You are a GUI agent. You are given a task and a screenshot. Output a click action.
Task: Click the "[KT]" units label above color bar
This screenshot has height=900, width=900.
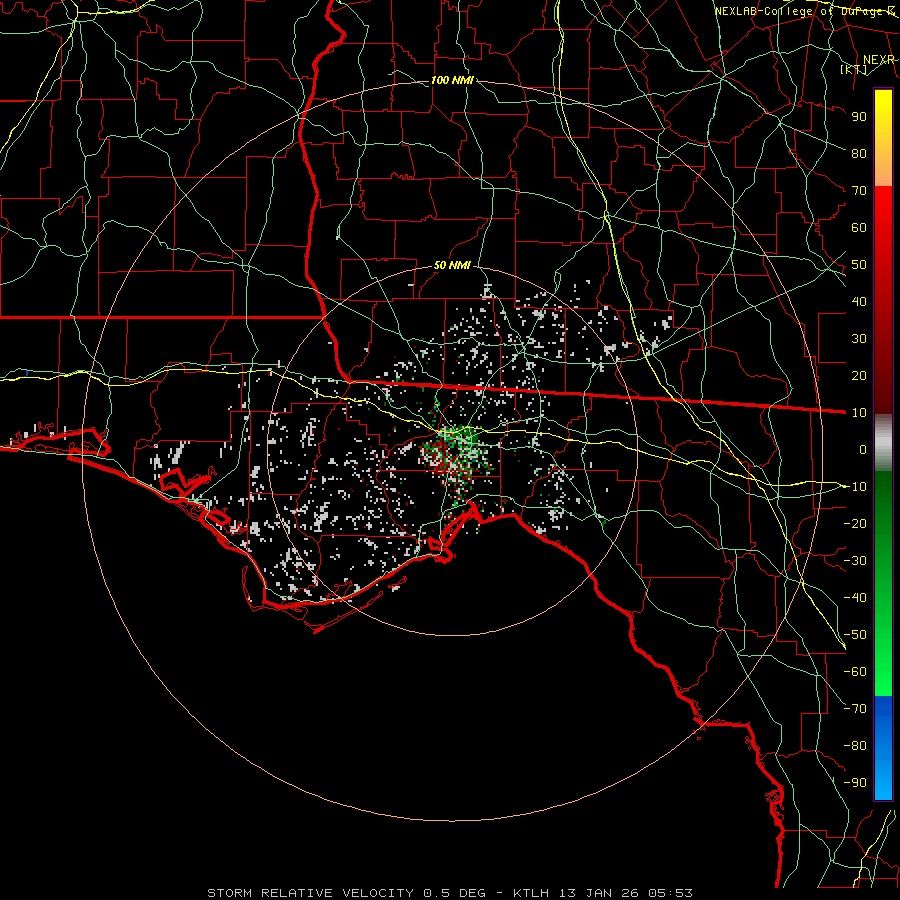pos(854,70)
